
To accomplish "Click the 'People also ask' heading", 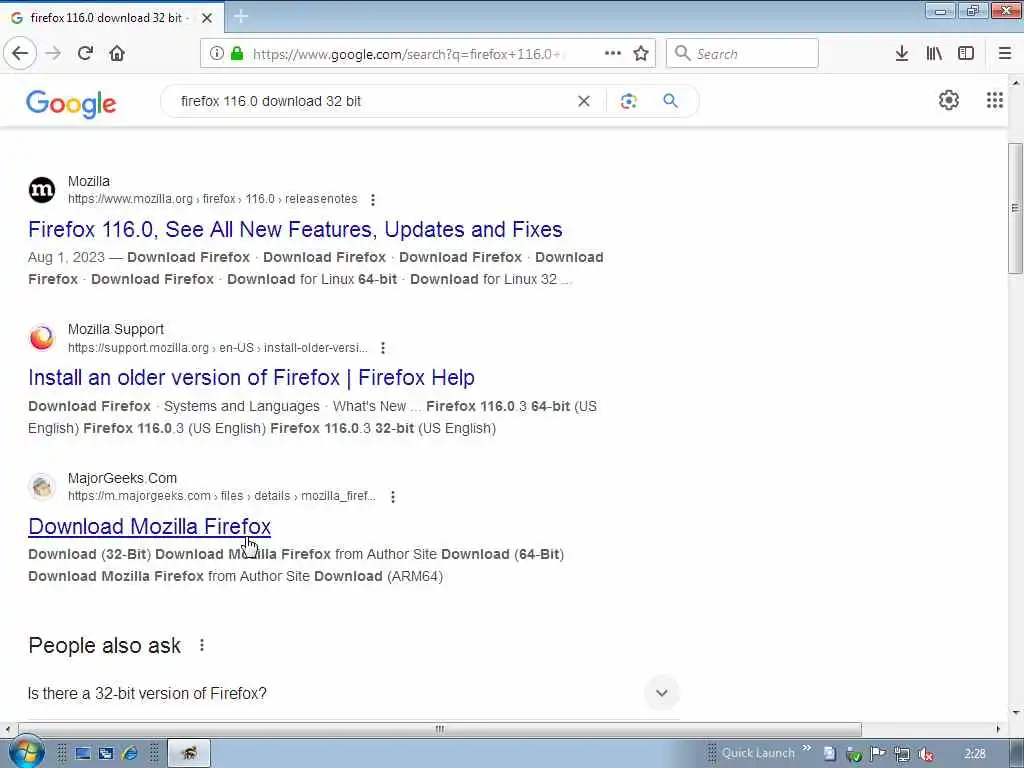I will [x=104, y=646].
